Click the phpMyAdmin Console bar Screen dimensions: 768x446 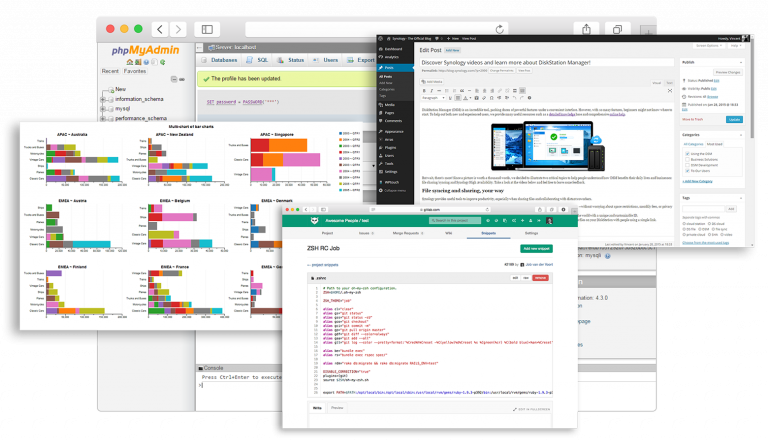point(240,368)
